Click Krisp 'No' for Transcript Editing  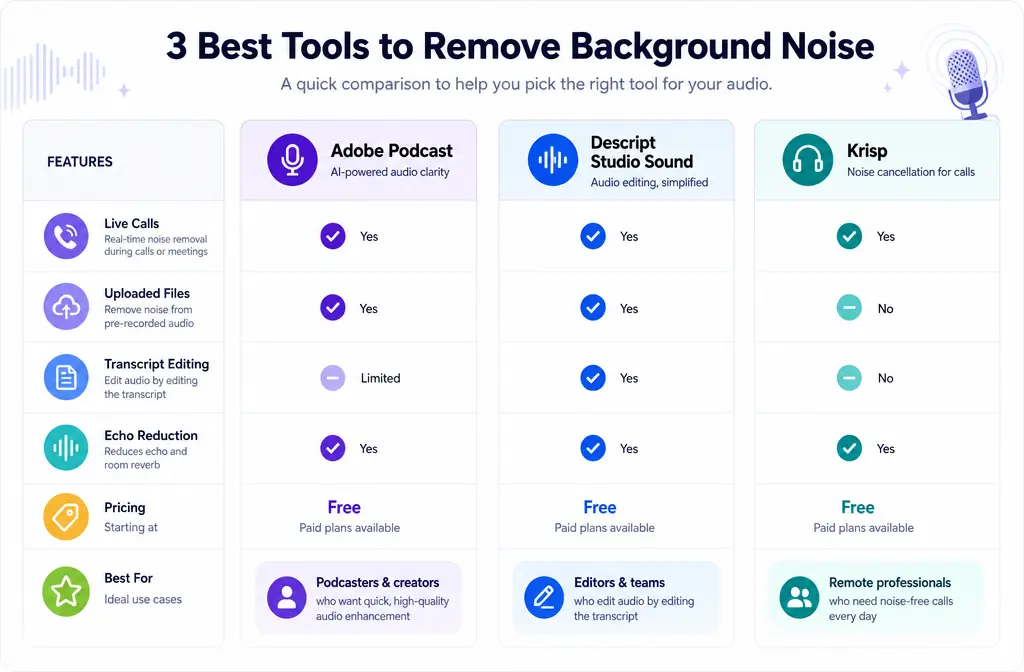tap(886, 378)
